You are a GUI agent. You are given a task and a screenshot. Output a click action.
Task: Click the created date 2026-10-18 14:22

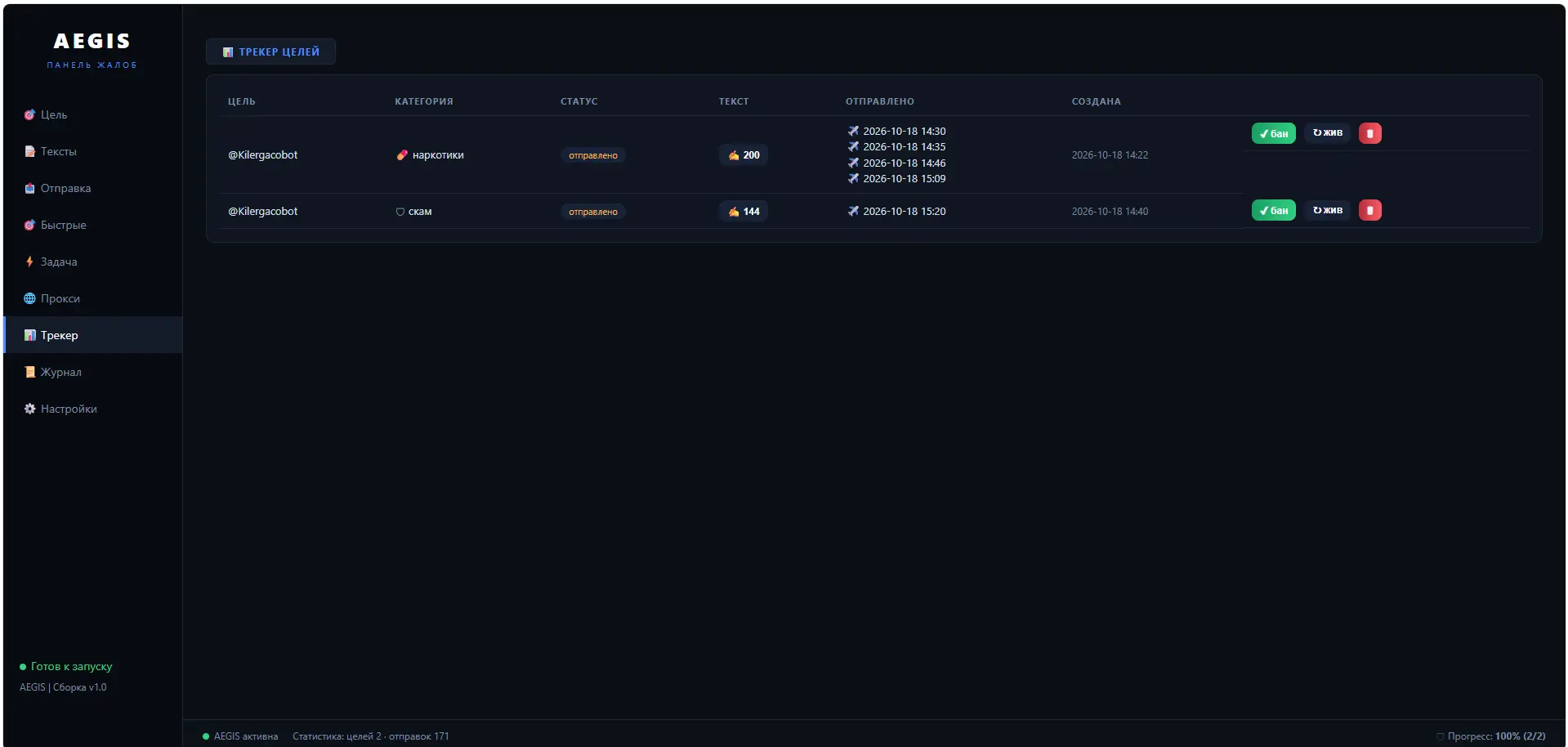(x=1110, y=155)
